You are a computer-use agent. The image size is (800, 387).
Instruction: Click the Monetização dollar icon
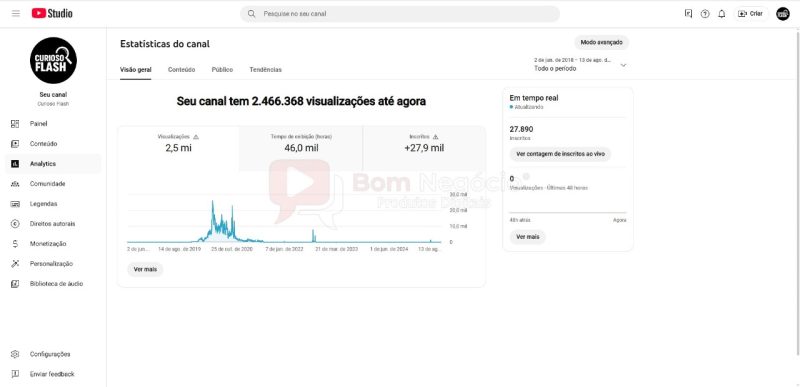[15, 244]
